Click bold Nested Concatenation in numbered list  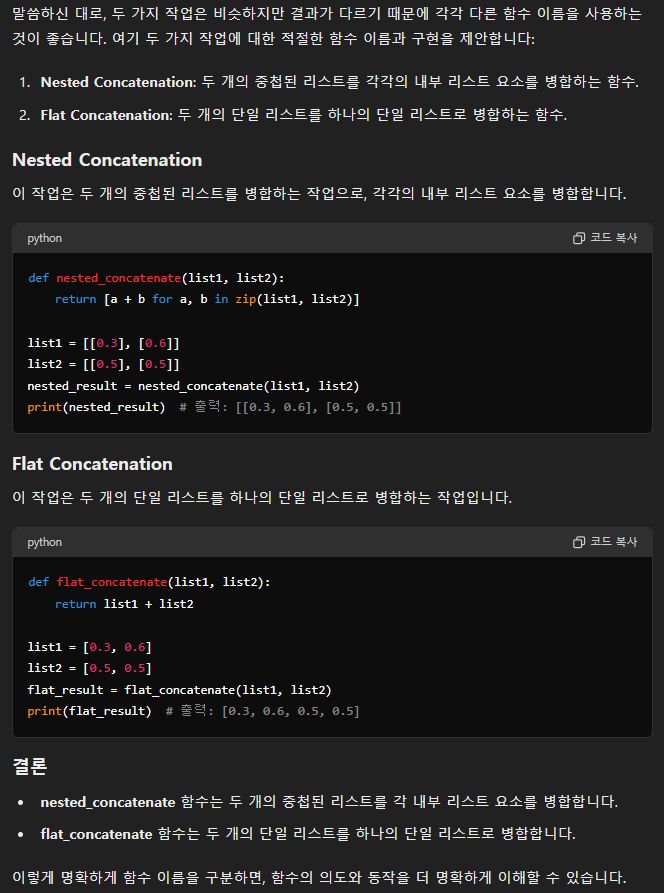pyautogui.click(x=118, y=83)
